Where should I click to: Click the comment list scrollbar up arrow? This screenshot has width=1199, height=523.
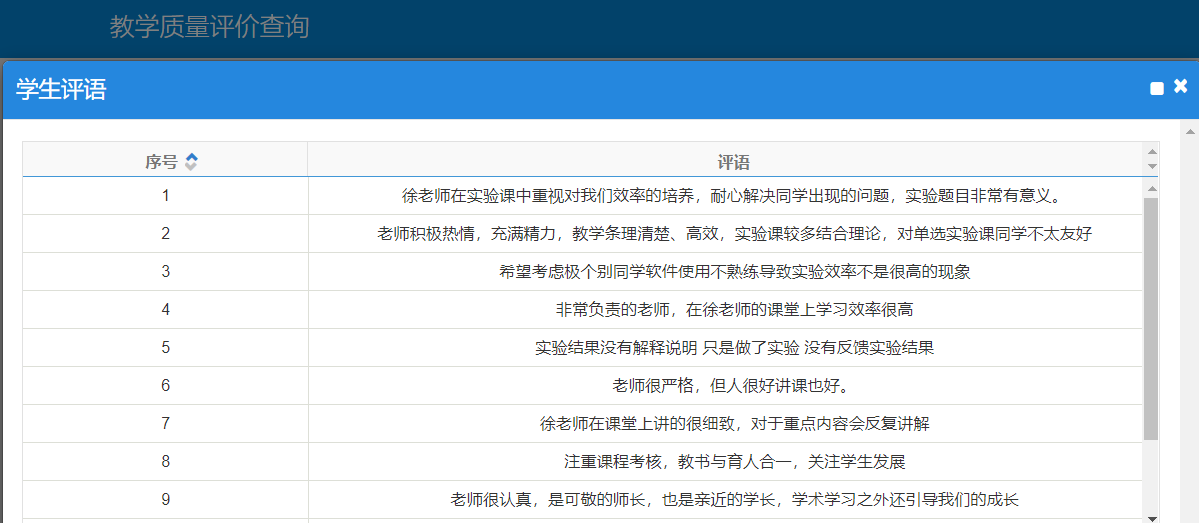[x=1151, y=189]
